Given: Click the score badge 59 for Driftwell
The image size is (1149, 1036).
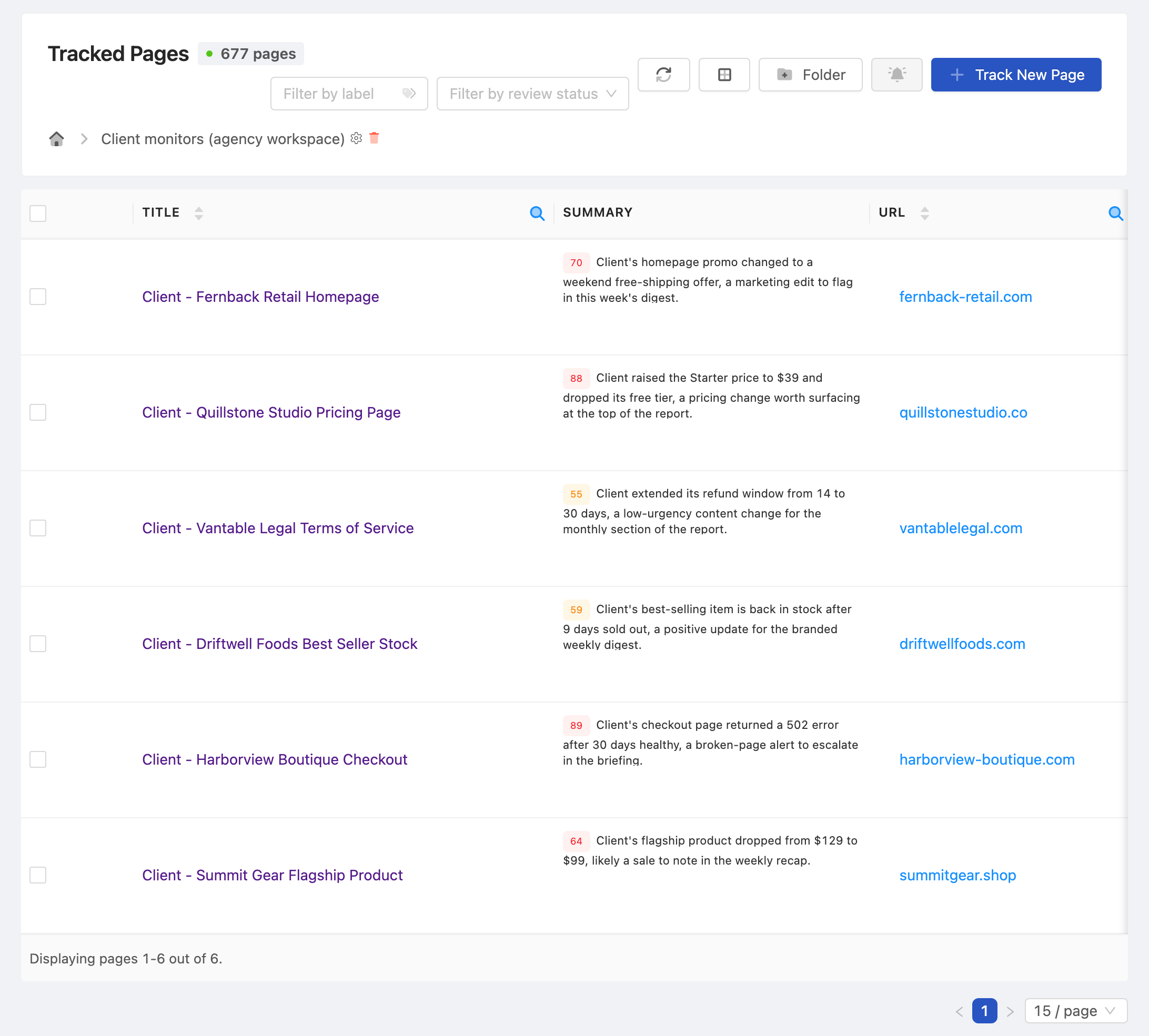Looking at the screenshot, I should coord(576,610).
